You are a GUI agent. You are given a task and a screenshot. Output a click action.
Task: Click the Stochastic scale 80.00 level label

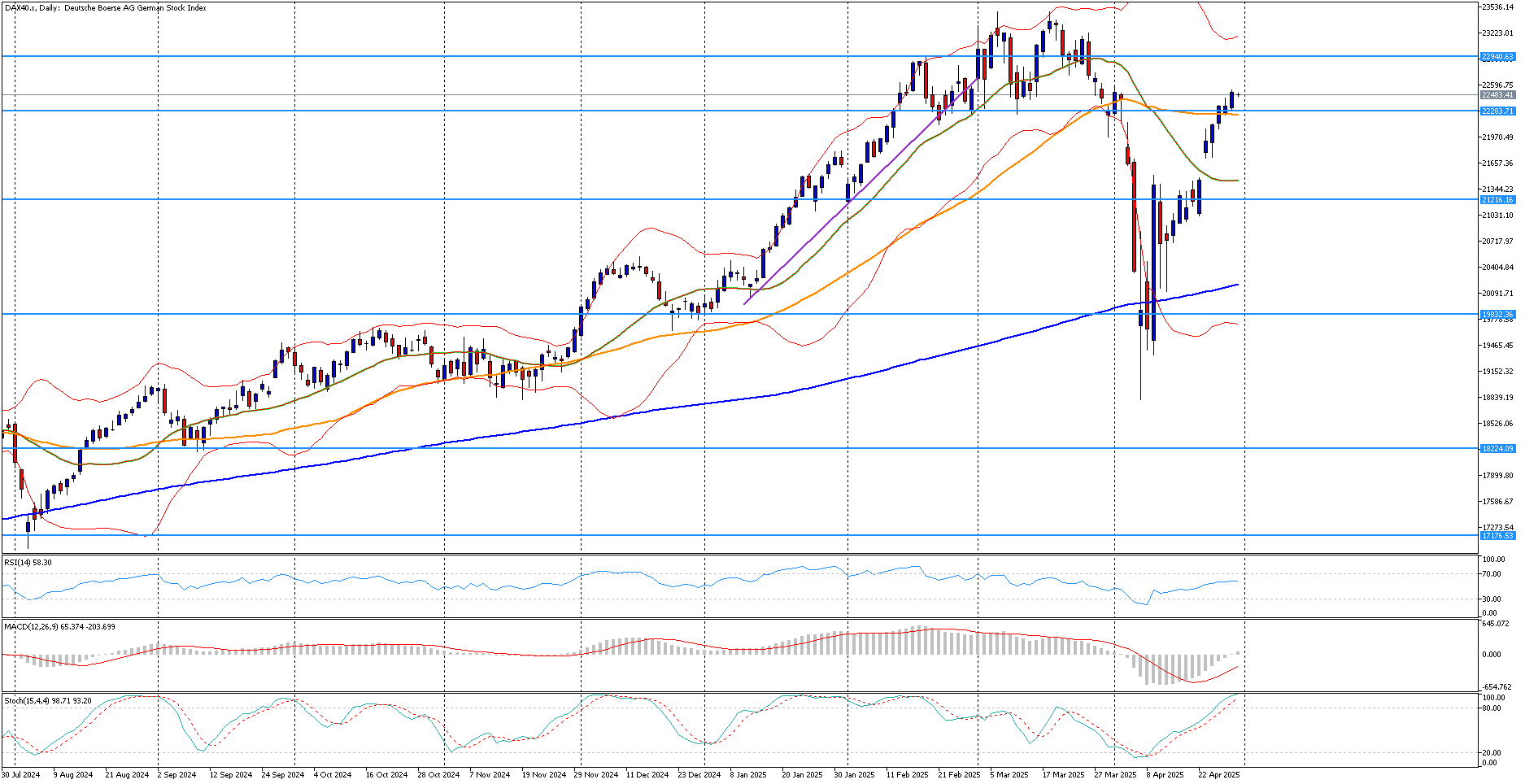click(x=1492, y=708)
